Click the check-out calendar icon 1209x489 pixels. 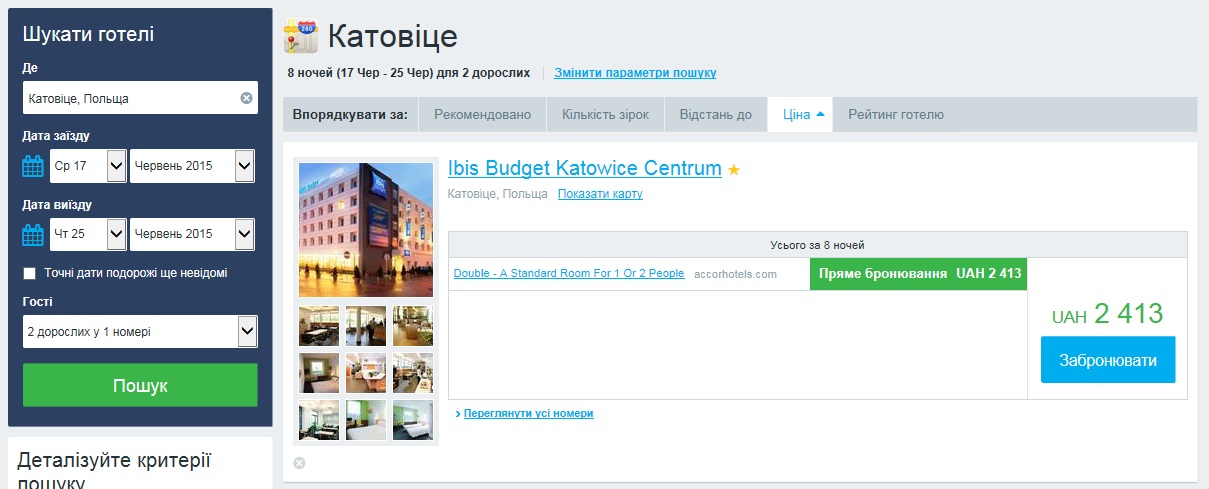[33, 235]
